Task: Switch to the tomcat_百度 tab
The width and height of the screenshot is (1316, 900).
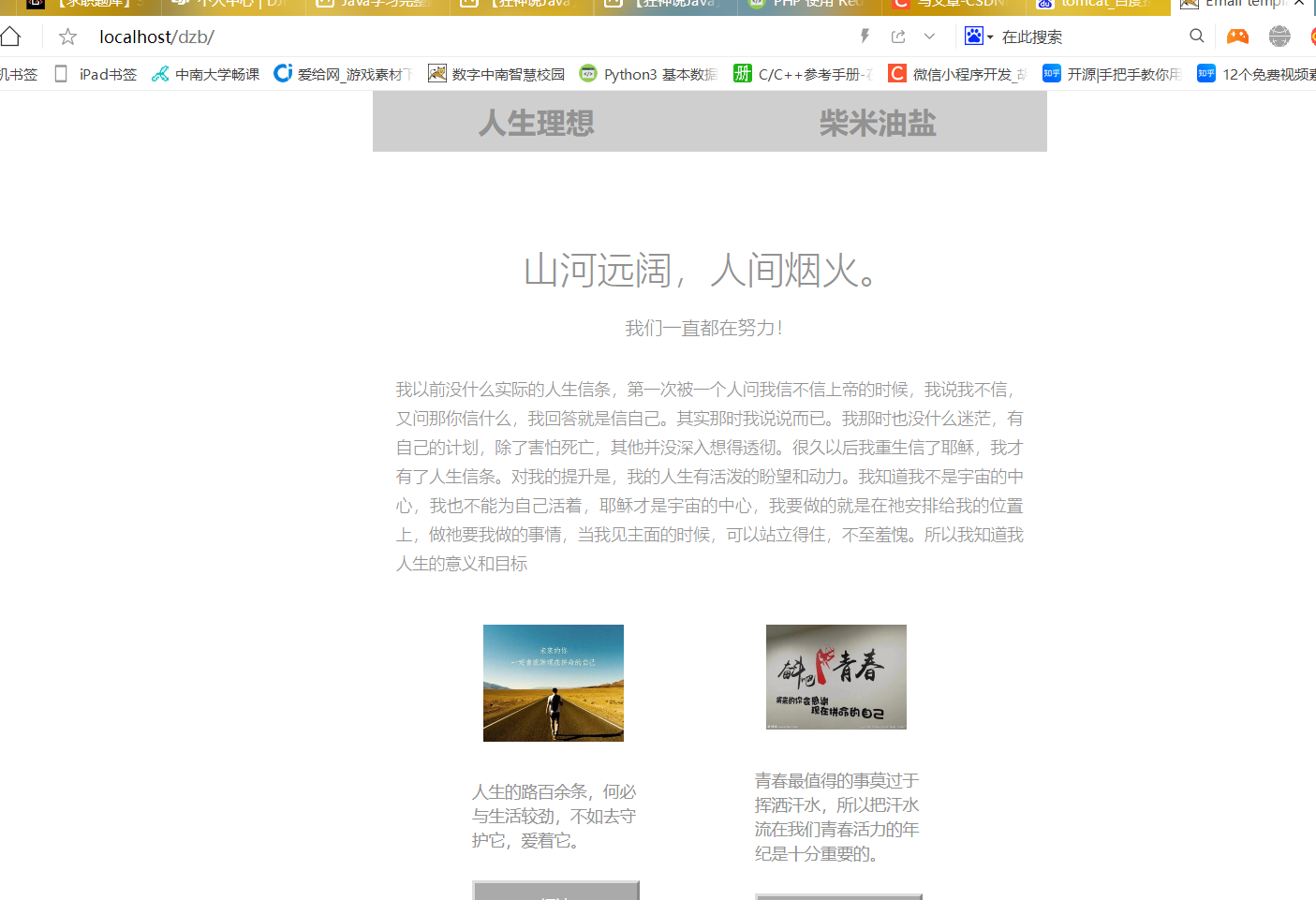Action: click(x=1099, y=5)
